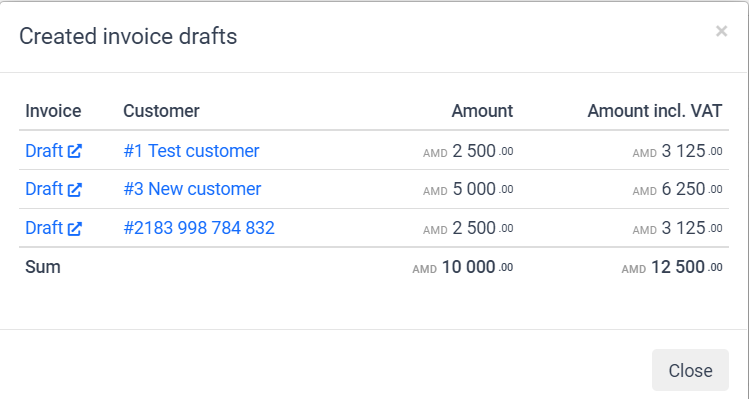Dismiss dialog using the top-right X icon
Viewport: 749px width, 399px height.
click(721, 31)
